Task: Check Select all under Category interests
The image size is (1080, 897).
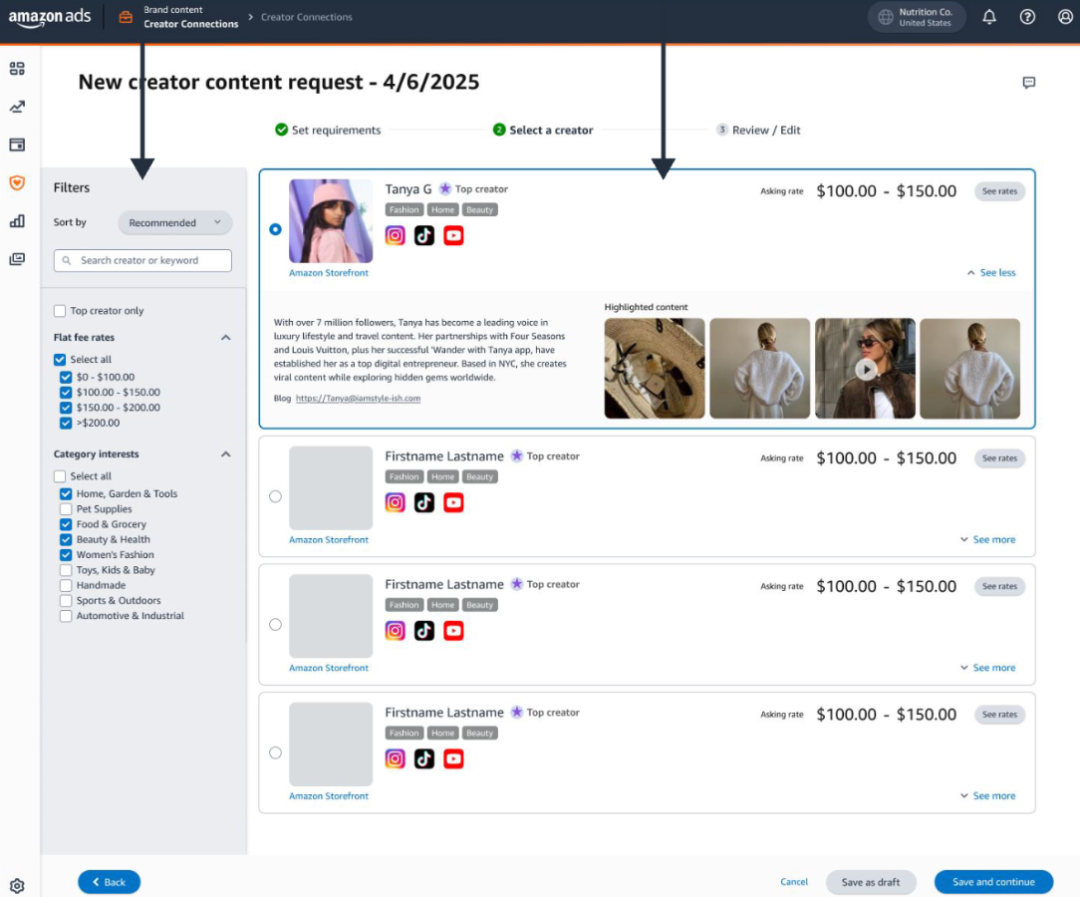Action: (x=60, y=476)
